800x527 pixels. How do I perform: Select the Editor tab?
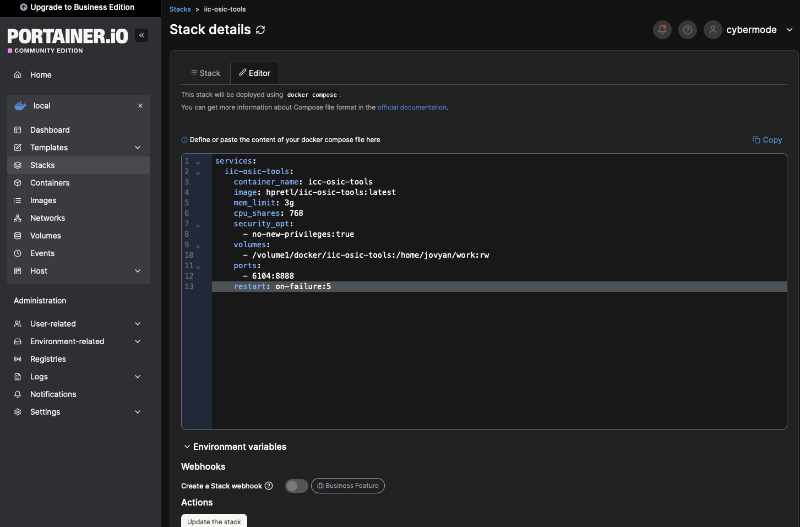point(254,73)
